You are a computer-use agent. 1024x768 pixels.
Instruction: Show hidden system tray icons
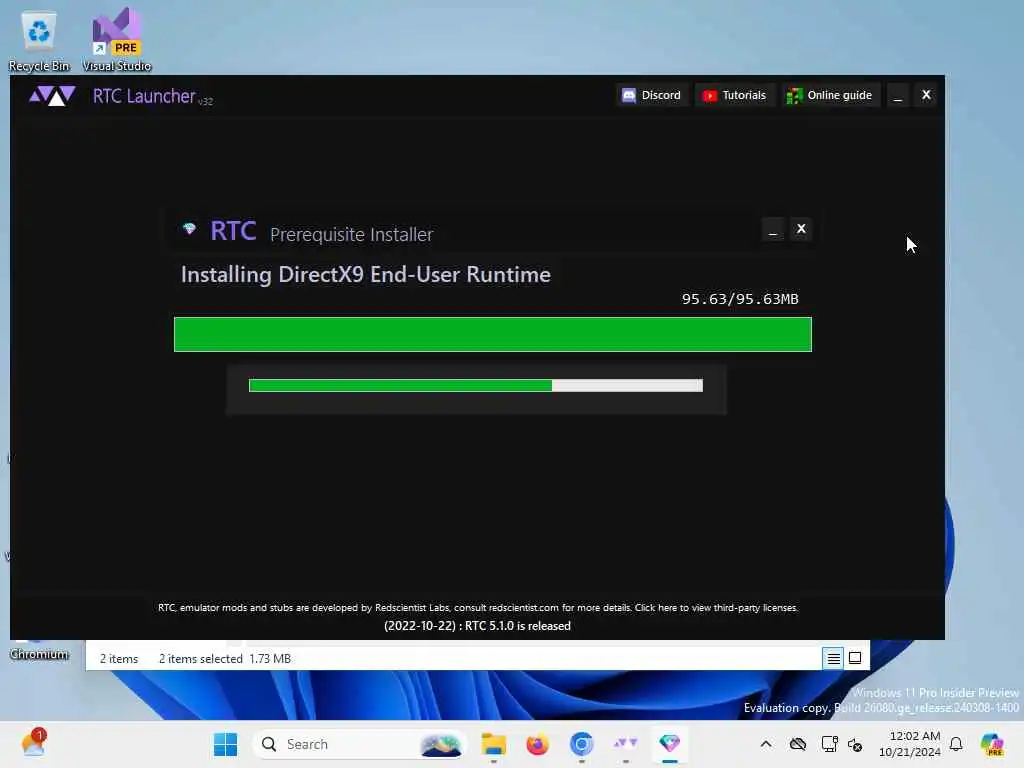[x=766, y=744]
